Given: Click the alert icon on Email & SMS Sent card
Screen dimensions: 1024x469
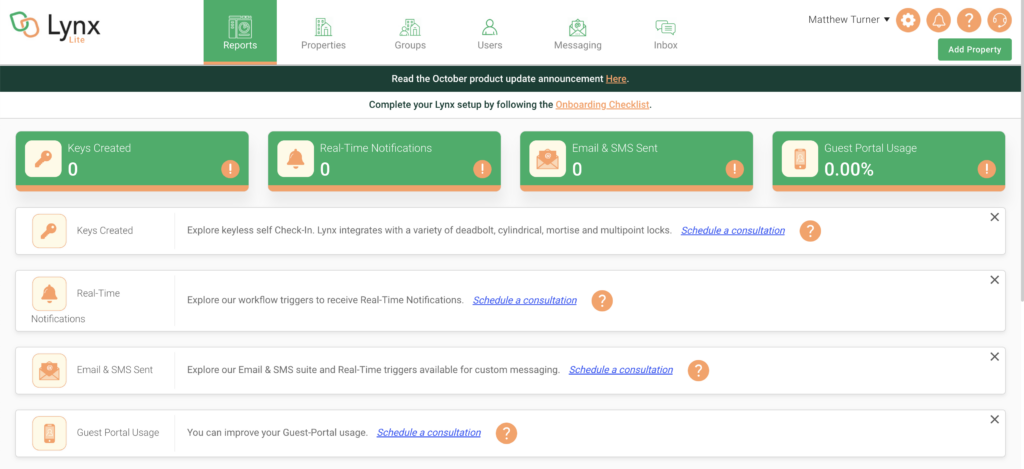Looking at the screenshot, I should pos(735,169).
